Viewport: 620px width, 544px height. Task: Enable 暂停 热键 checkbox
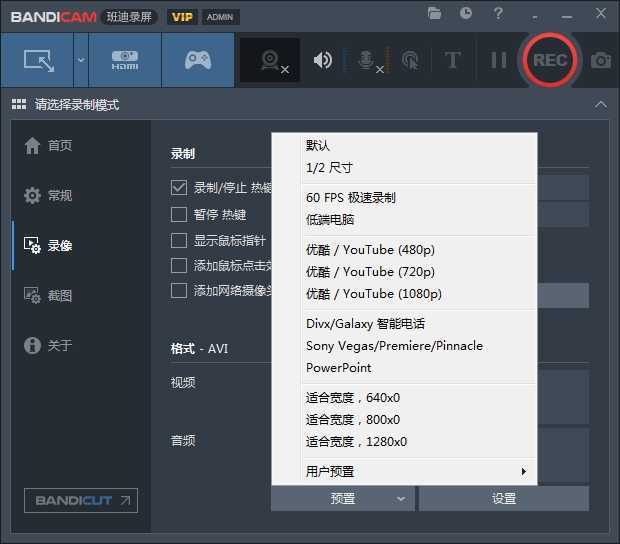point(179,214)
